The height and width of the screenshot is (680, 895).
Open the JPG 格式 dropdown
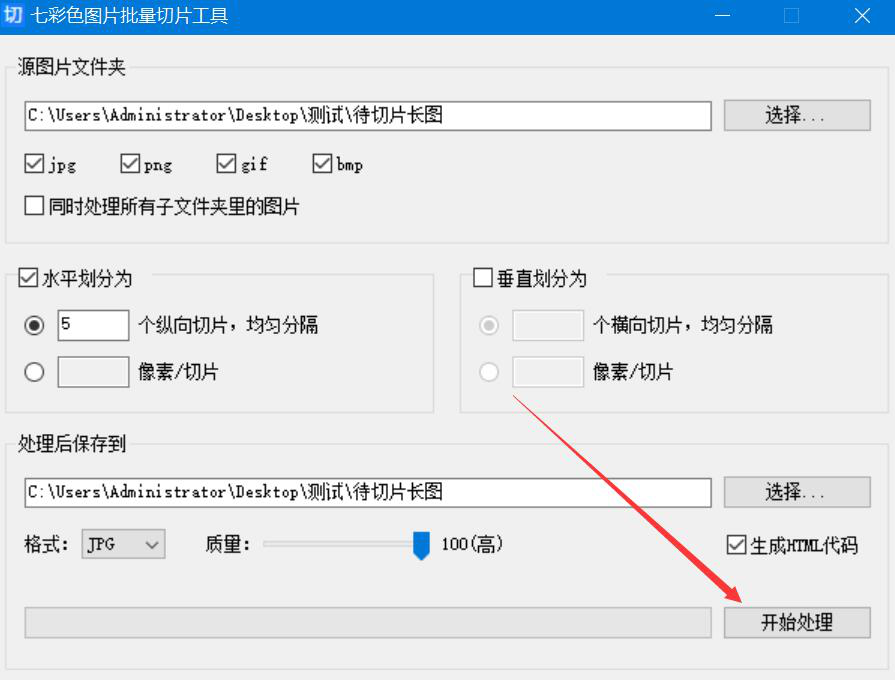point(123,544)
